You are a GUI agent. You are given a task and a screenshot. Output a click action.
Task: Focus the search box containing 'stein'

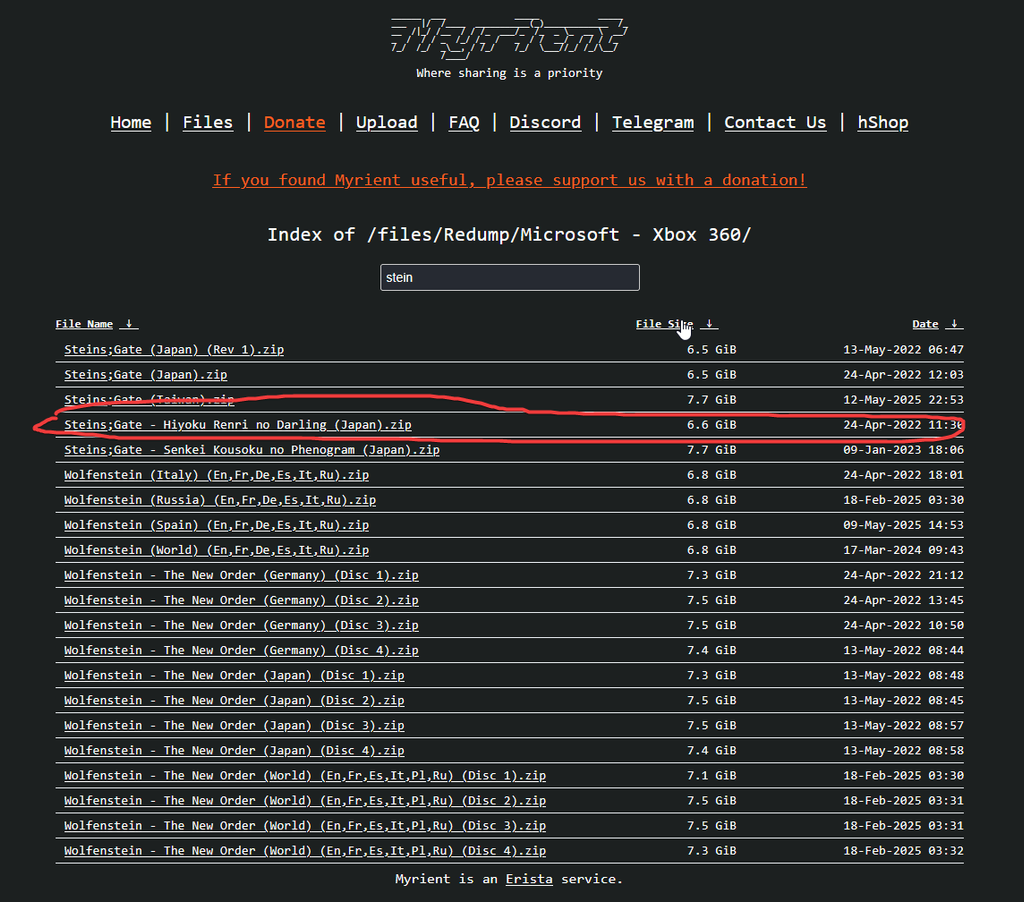point(509,277)
